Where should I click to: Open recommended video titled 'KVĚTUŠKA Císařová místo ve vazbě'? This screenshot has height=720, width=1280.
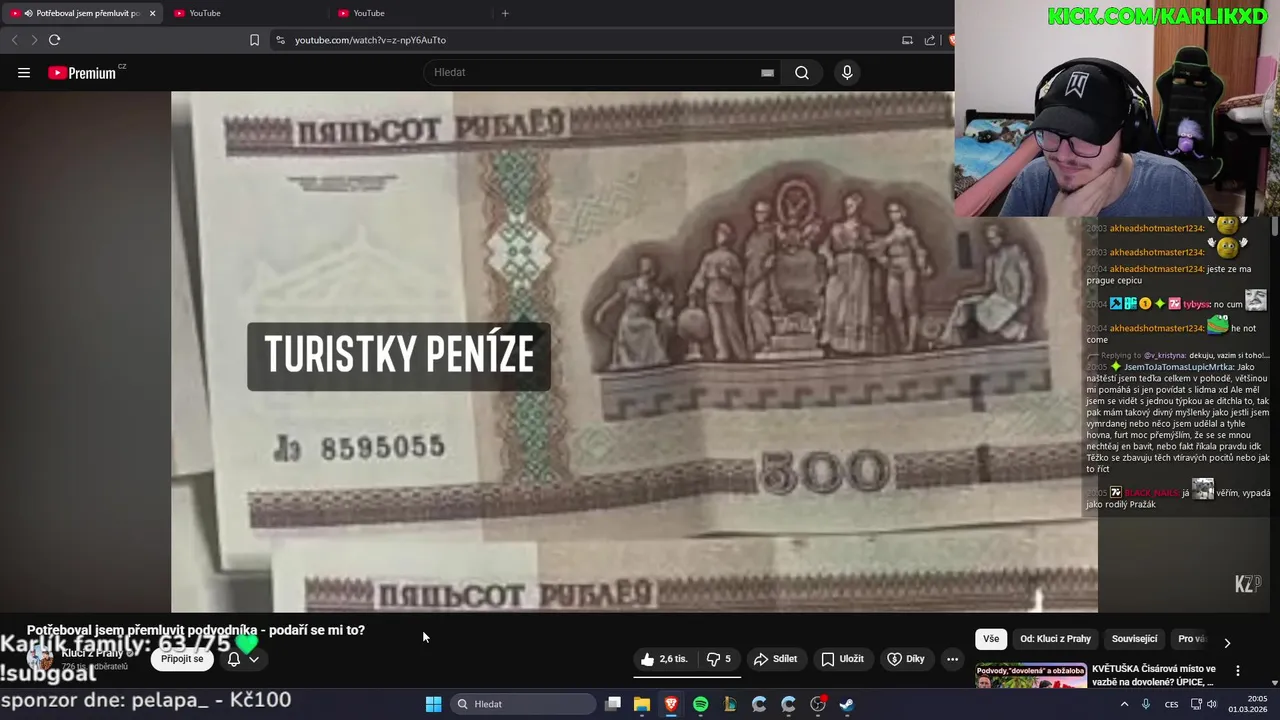point(1154,675)
